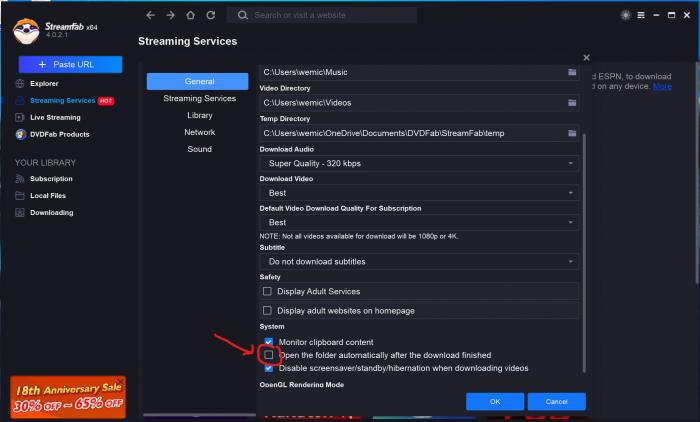Click the Paste URL button

point(70,64)
